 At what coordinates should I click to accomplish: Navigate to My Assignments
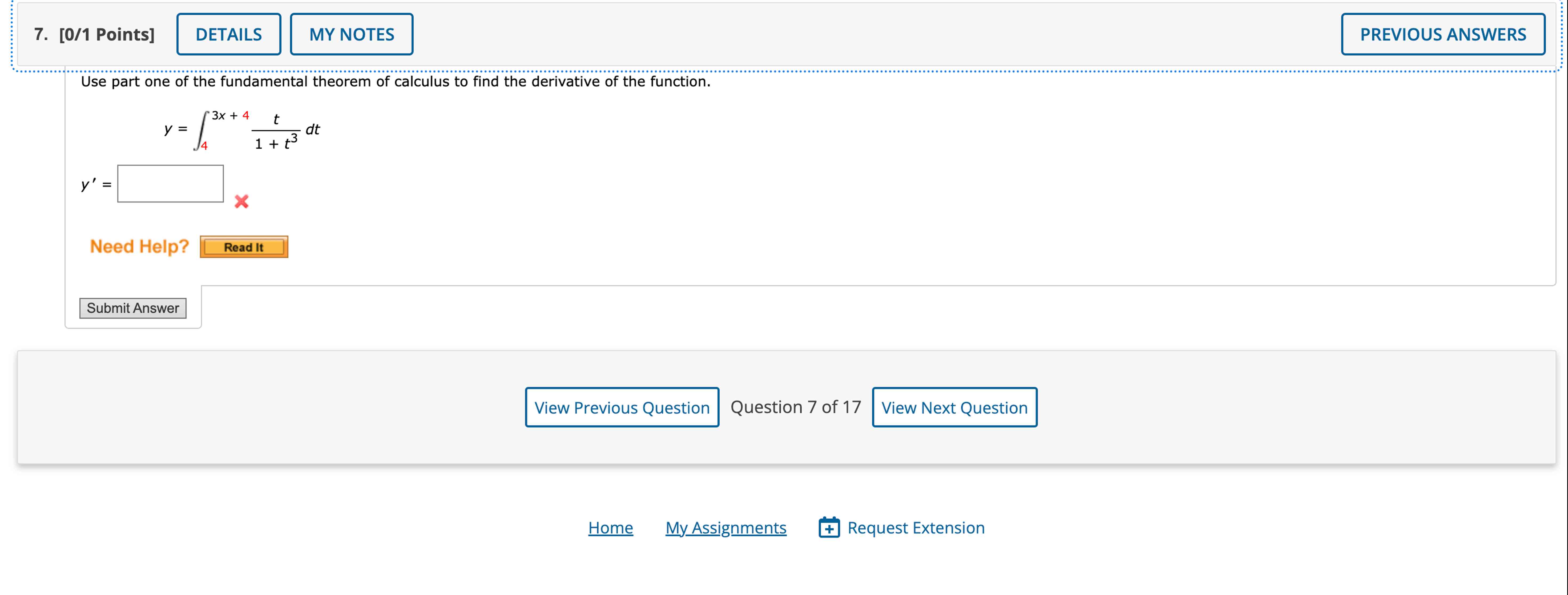725,528
